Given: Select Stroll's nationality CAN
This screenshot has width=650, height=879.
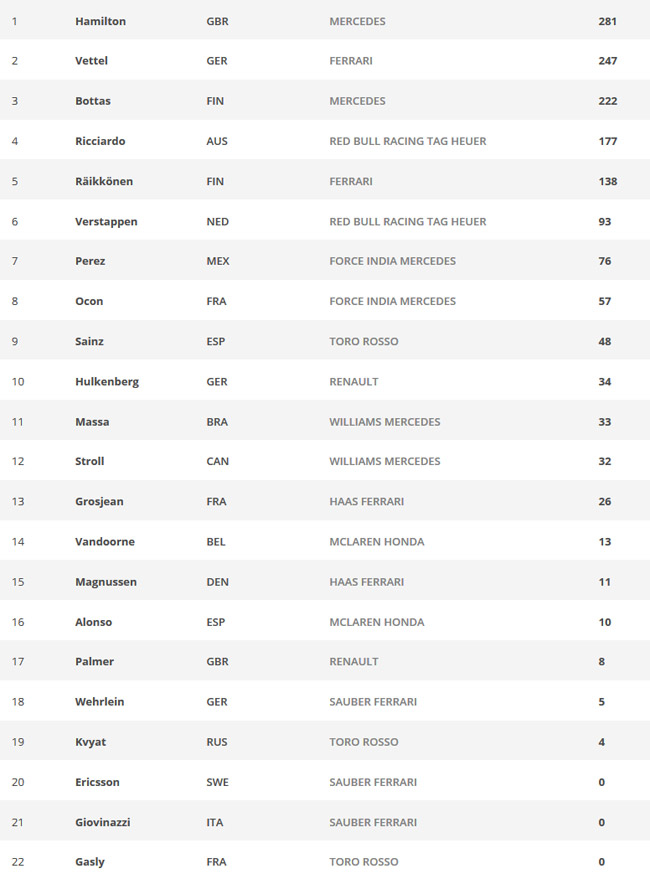Looking at the screenshot, I should pos(218,461).
